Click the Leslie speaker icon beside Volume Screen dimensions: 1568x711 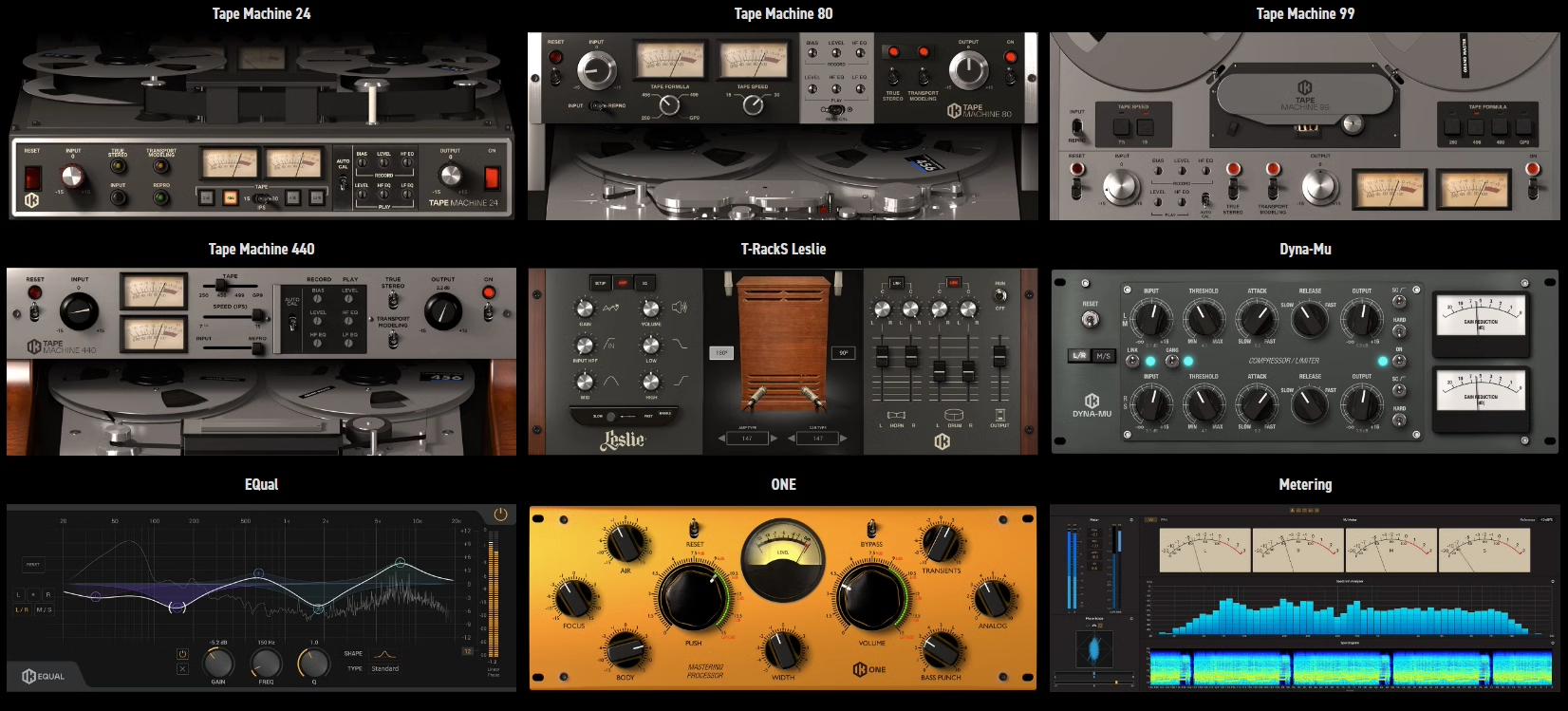tap(680, 308)
